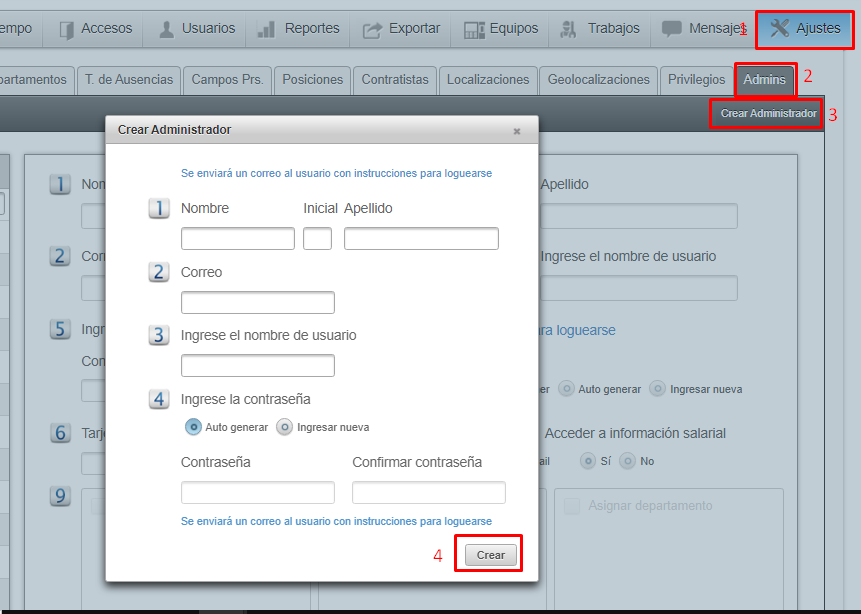Open the Privilegios tab

pos(696,79)
